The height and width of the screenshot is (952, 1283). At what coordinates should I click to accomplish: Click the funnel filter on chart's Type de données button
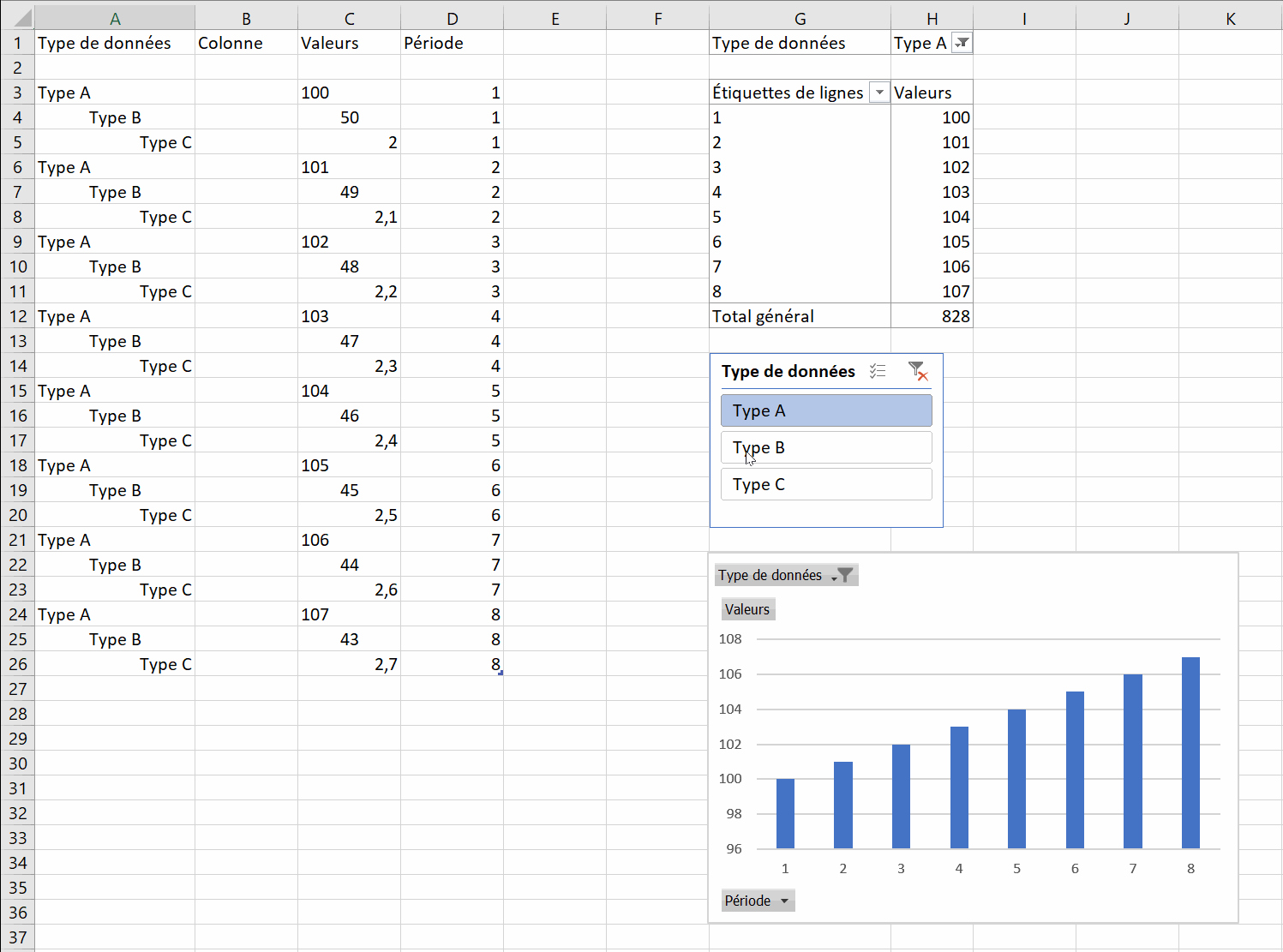coord(843,575)
